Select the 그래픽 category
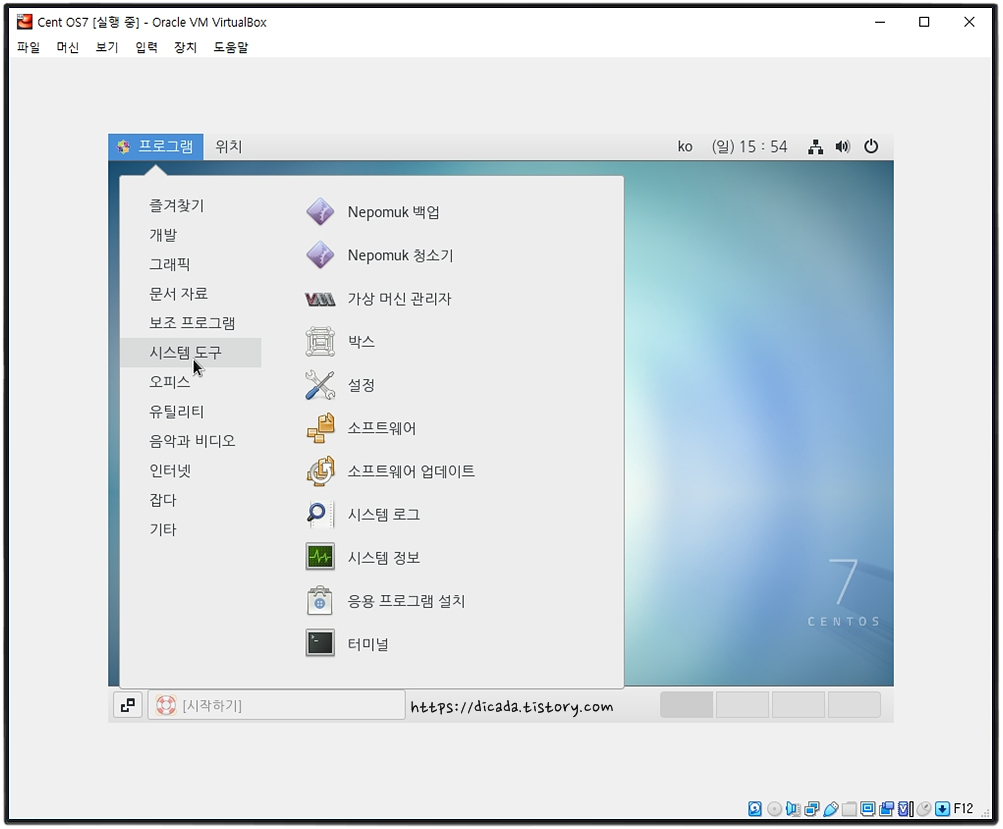Image resolution: width=1003 pixels, height=829 pixels. coord(170,264)
